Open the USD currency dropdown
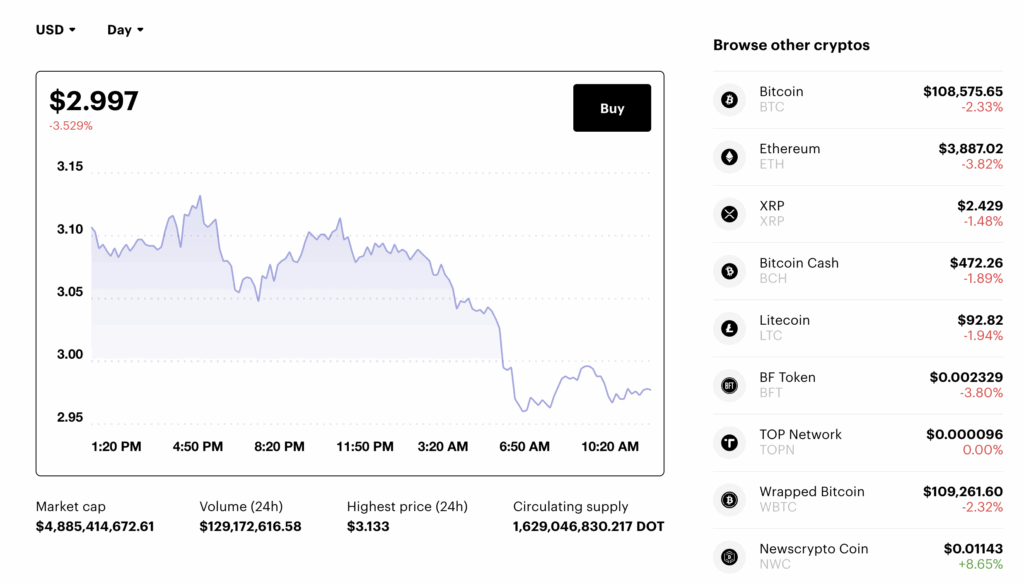The width and height of the screenshot is (1024, 584). [x=56, y=30]
